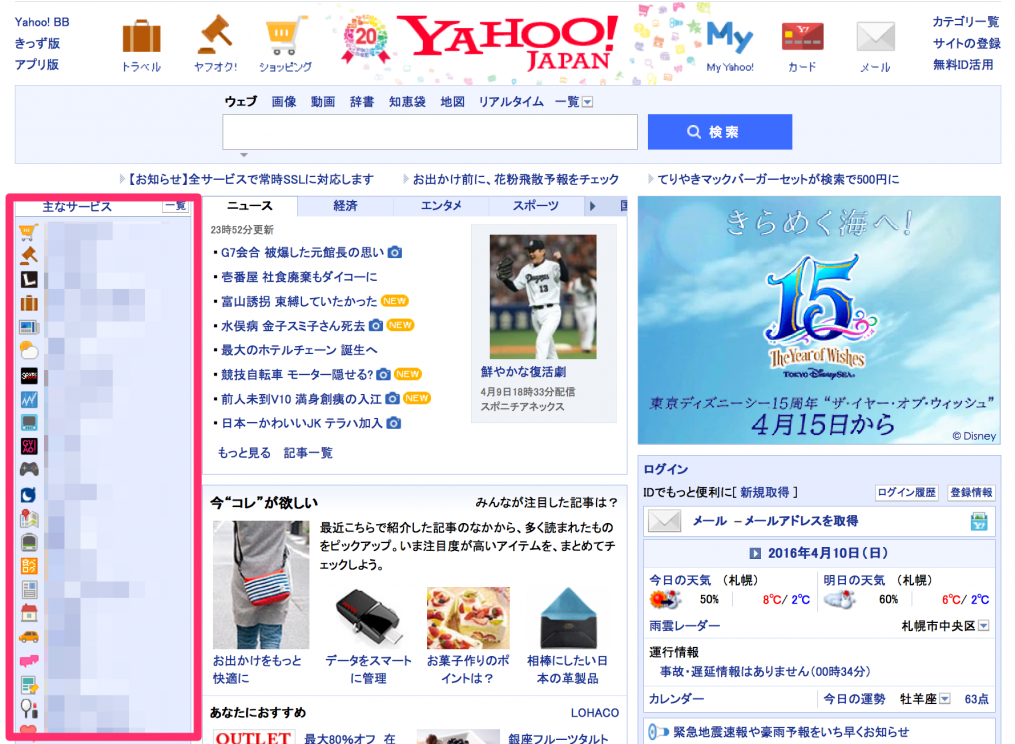
Task: Click the racket and lipstick icon in sidebar
Action: click(x=28, y=709)
